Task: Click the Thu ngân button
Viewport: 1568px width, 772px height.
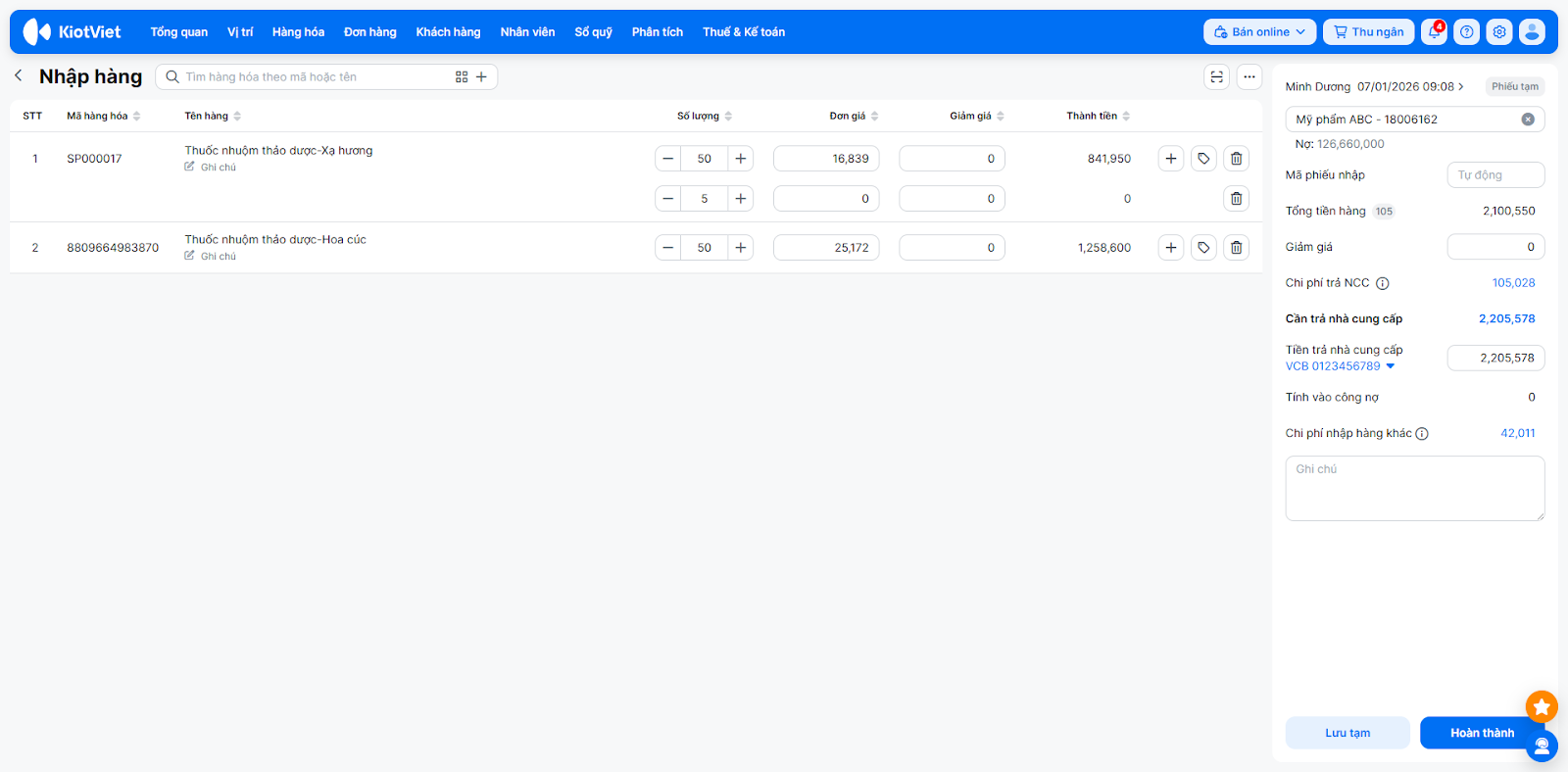Action: click(1368, 31)
